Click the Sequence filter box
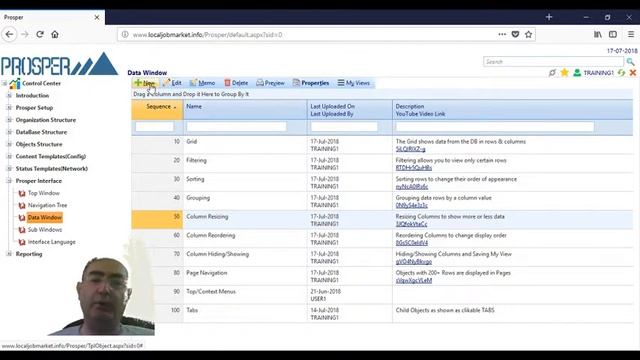 coord(155,127)
